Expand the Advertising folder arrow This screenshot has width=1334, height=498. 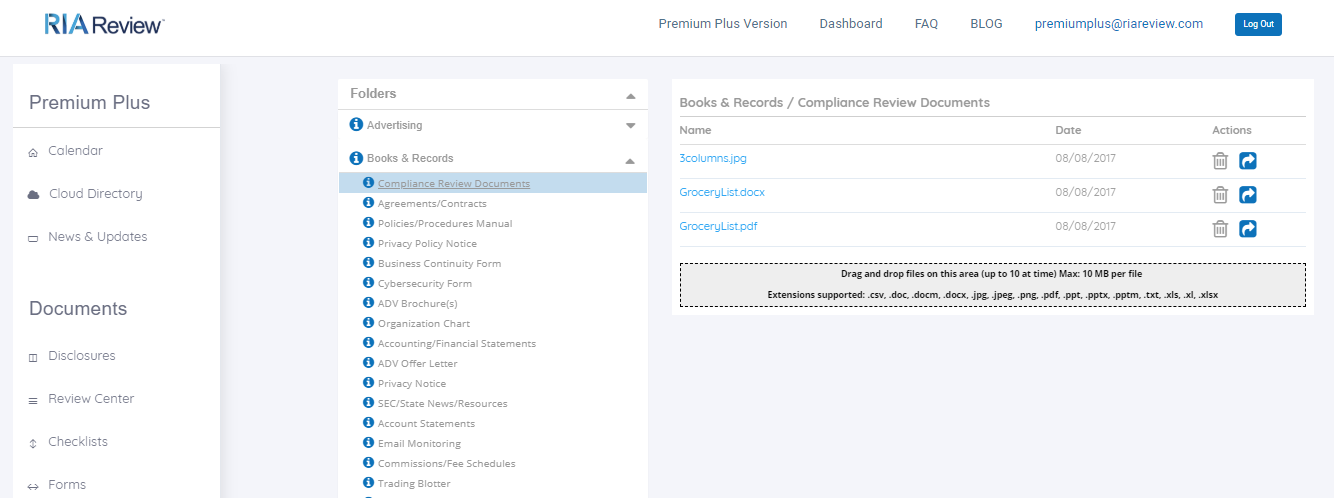631,126
